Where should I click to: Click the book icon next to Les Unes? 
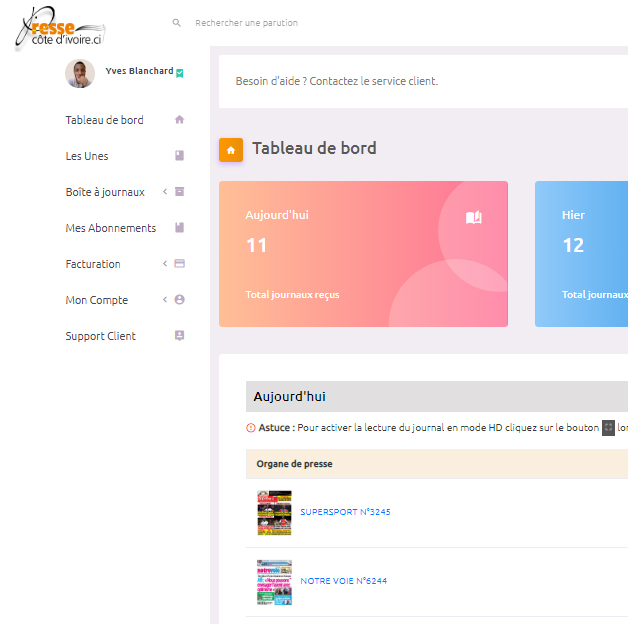tap(180, 156)
